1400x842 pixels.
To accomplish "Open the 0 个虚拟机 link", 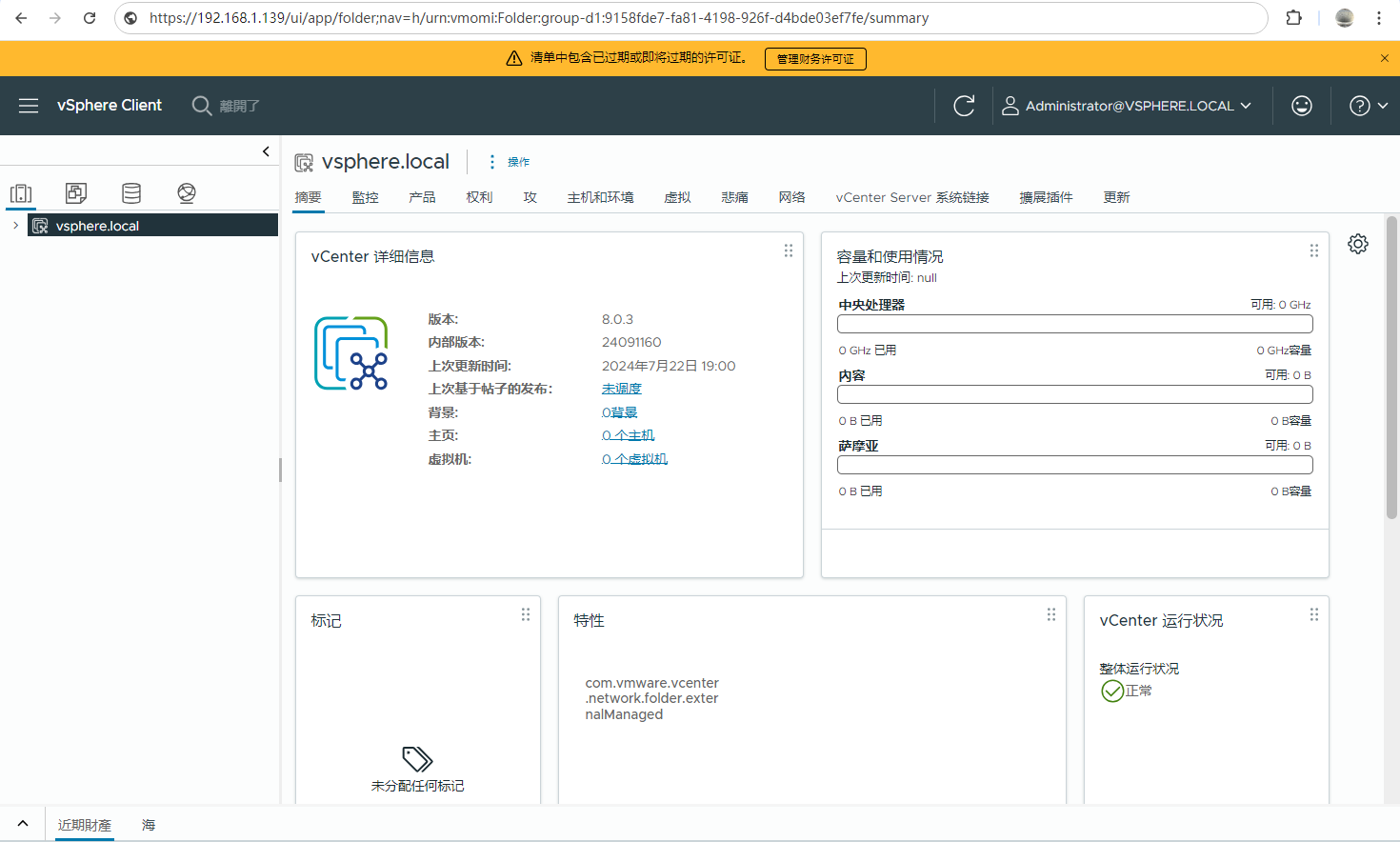I will point(635,459).
